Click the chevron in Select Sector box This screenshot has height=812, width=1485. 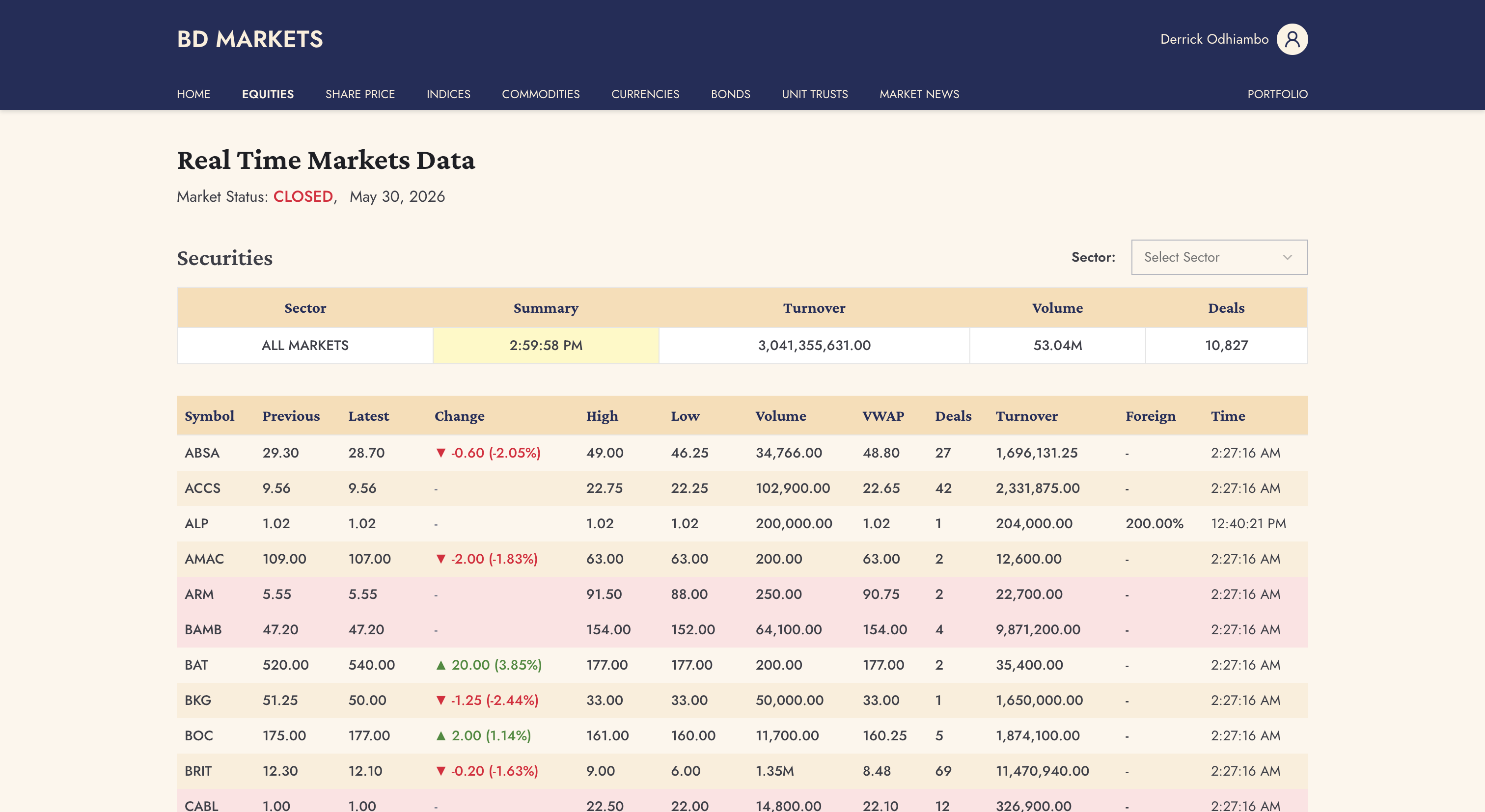pos(1287,257)
